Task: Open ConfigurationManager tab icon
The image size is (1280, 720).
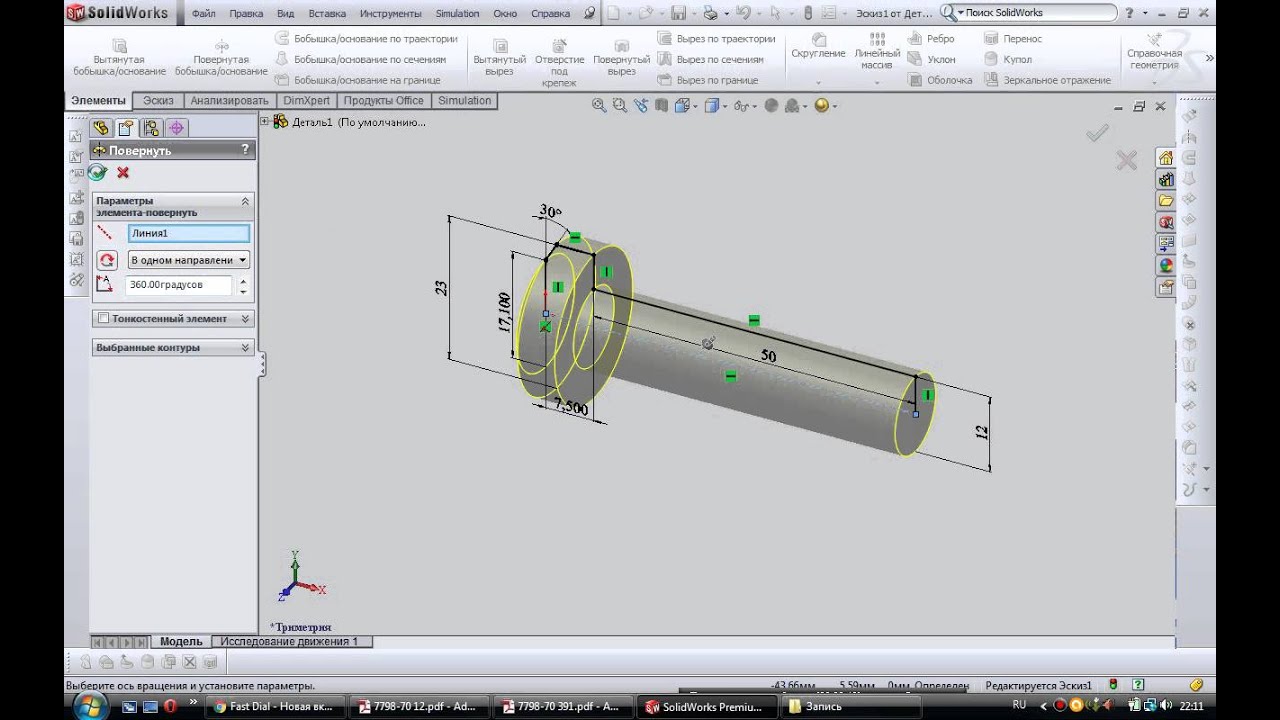Action: (x=151, y=128)
